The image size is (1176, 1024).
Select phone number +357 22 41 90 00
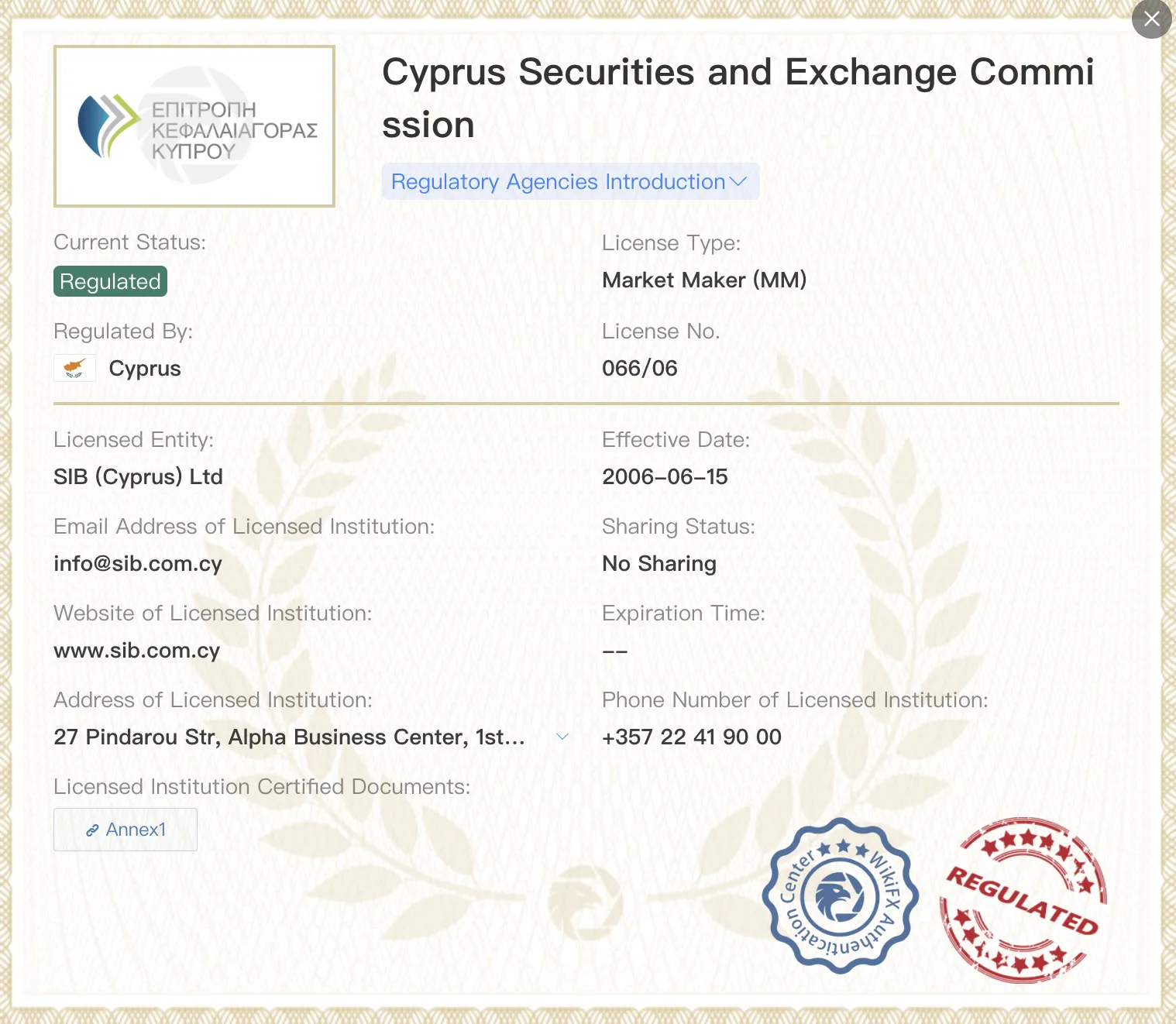click(692, 737)
